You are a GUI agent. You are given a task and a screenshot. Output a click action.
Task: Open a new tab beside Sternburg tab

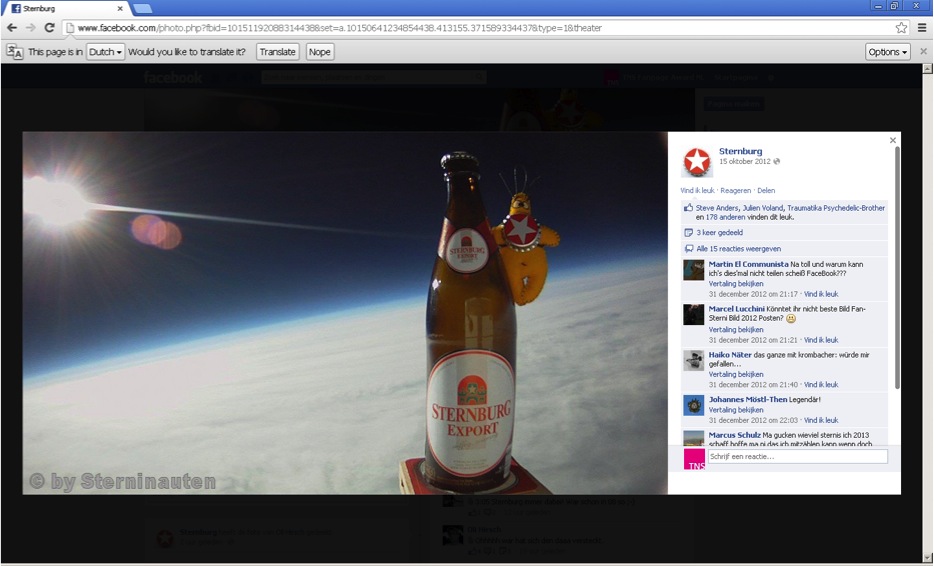(x=142, y=8)
